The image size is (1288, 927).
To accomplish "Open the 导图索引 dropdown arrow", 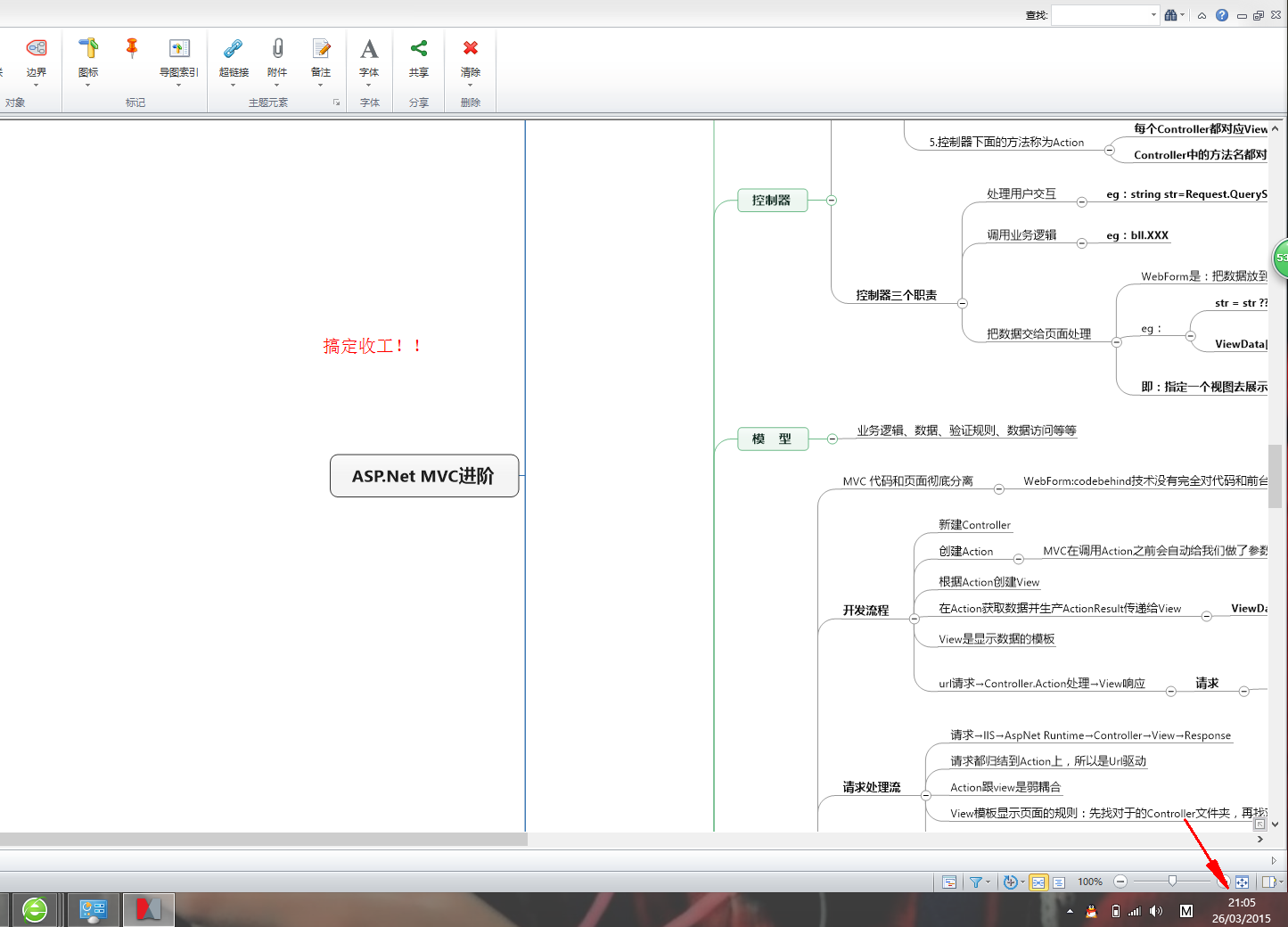I will (179, 86).
